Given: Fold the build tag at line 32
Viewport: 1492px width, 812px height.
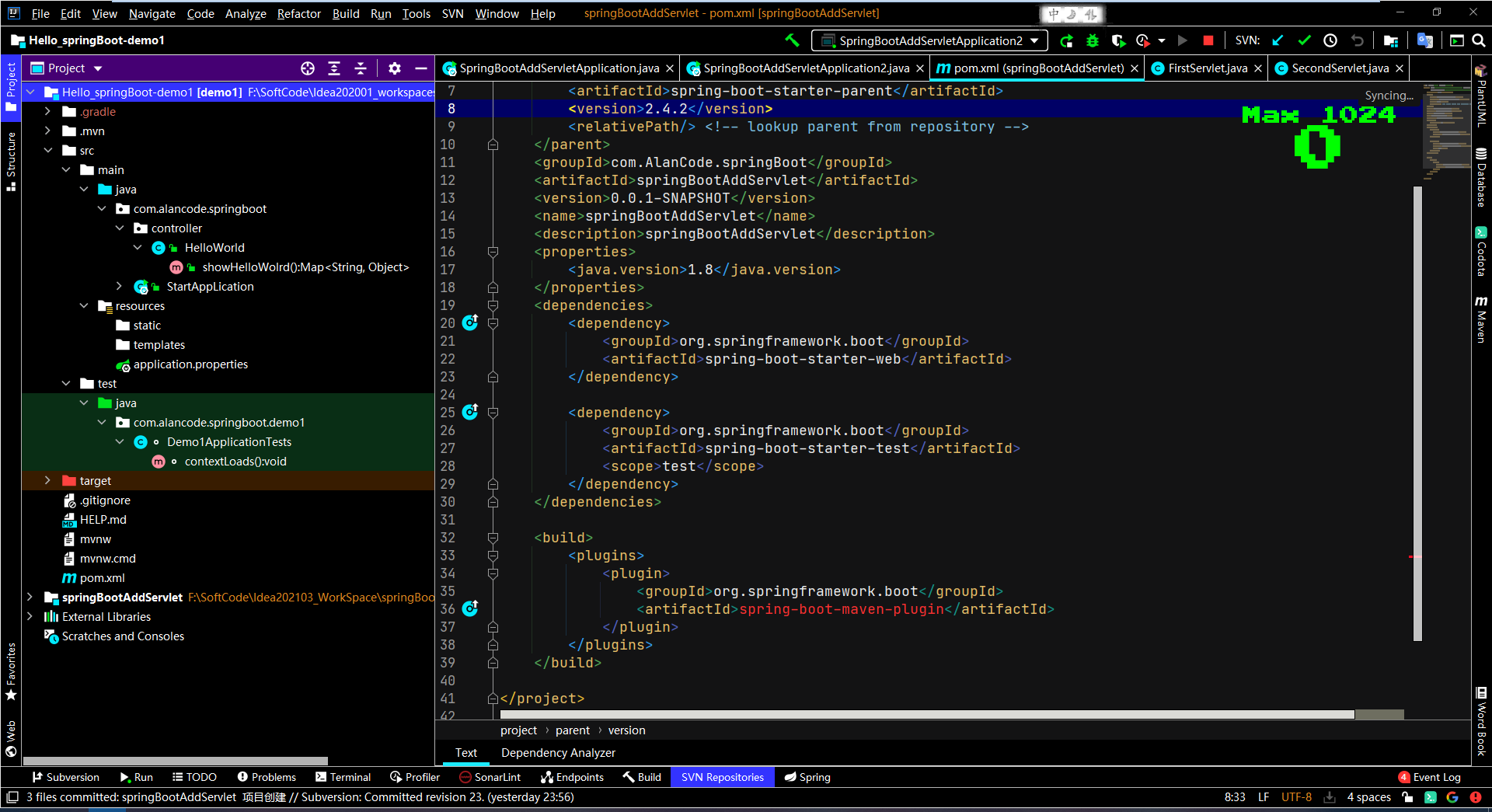Looking at the screenshot, I should click(493, 538).
